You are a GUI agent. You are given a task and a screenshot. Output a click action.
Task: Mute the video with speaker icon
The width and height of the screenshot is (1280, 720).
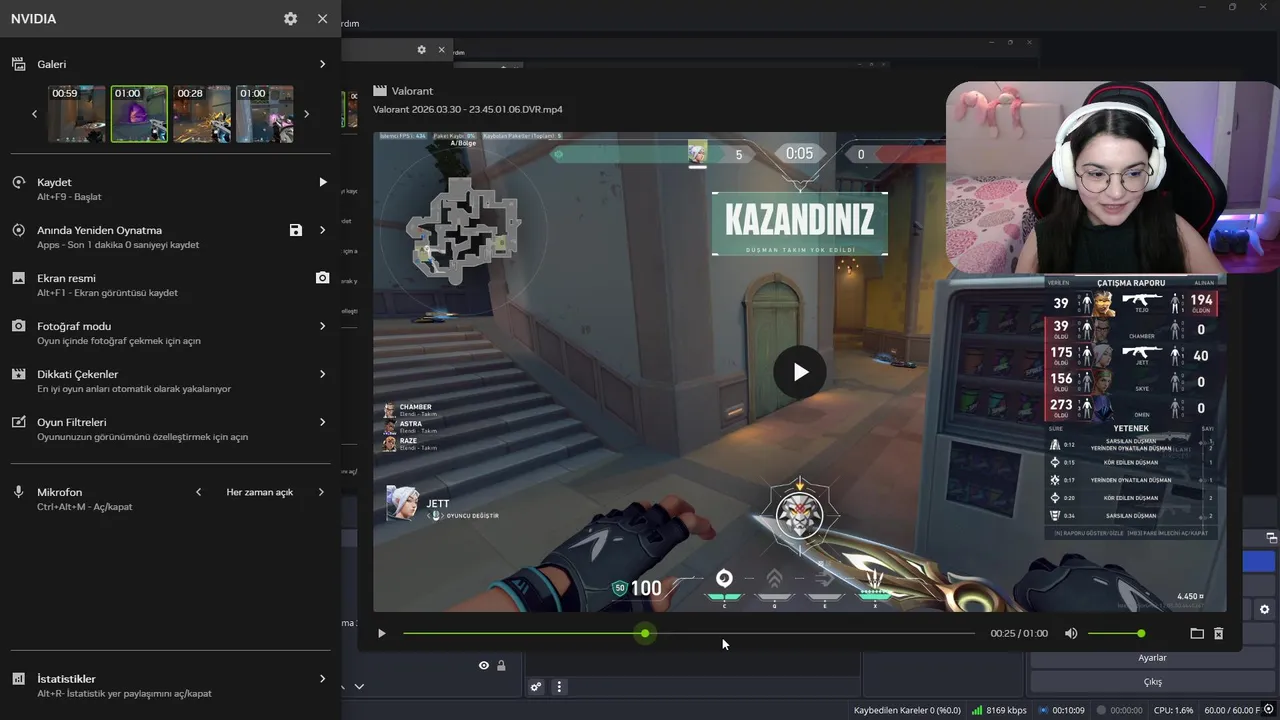1071,633
